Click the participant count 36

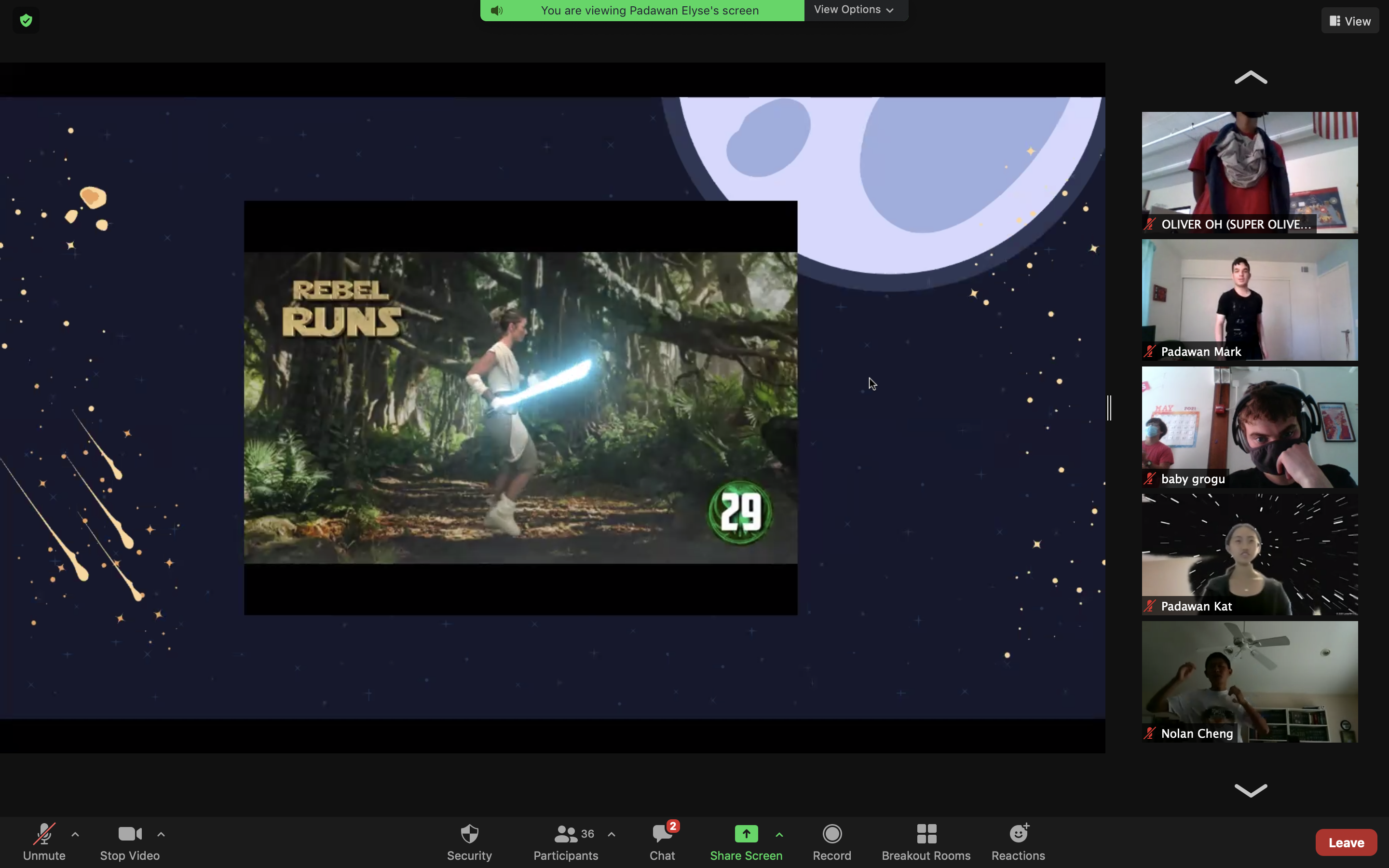point(587,834)
